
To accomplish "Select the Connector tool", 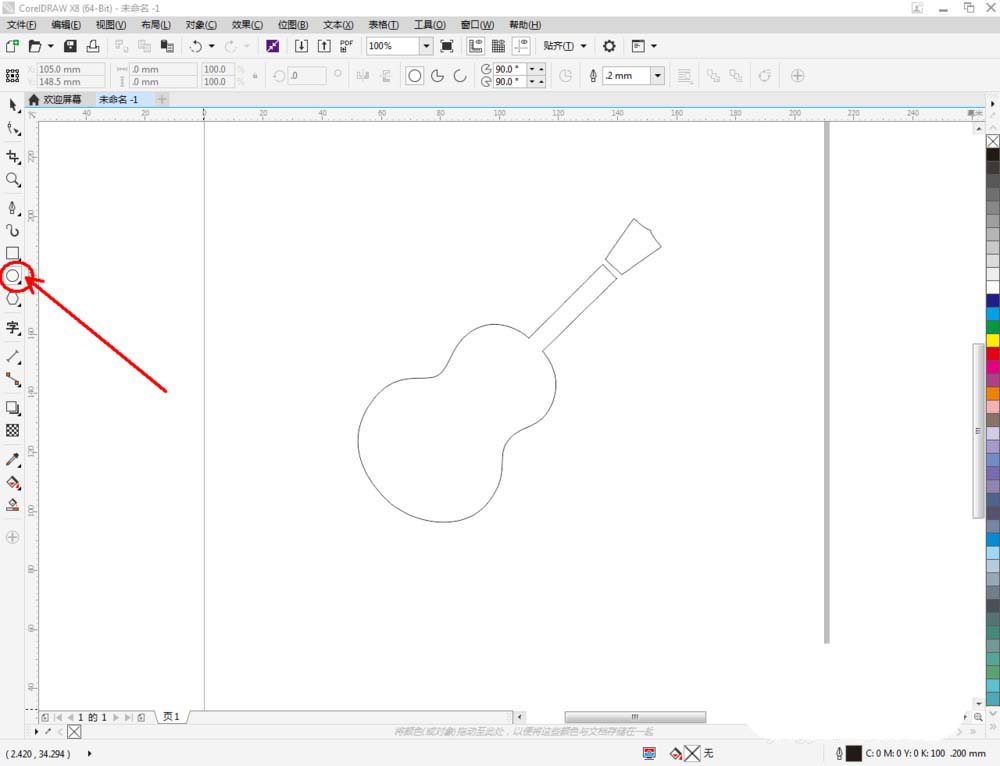I will (x=13, y=379).
